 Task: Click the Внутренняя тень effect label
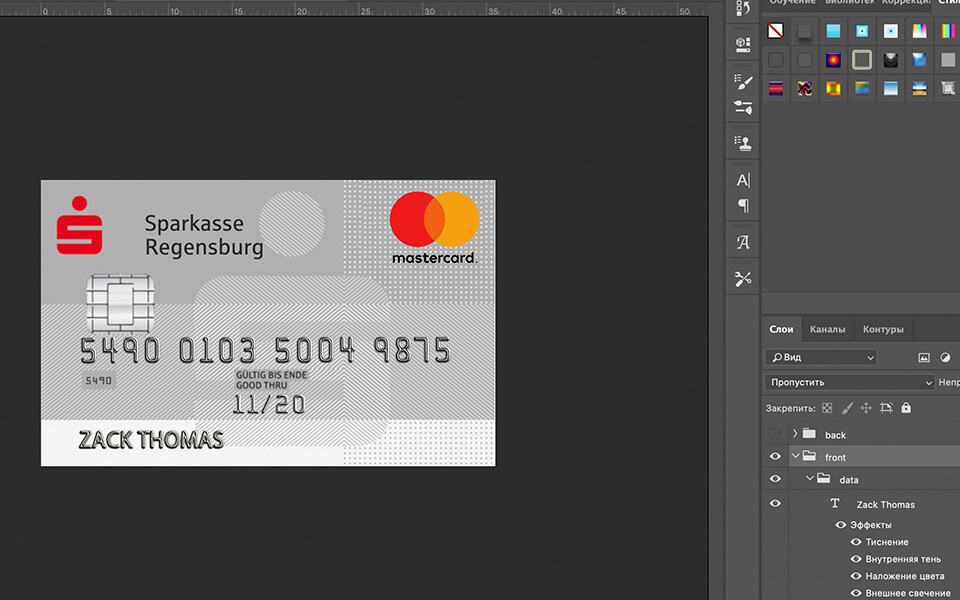tap(903, 559)
